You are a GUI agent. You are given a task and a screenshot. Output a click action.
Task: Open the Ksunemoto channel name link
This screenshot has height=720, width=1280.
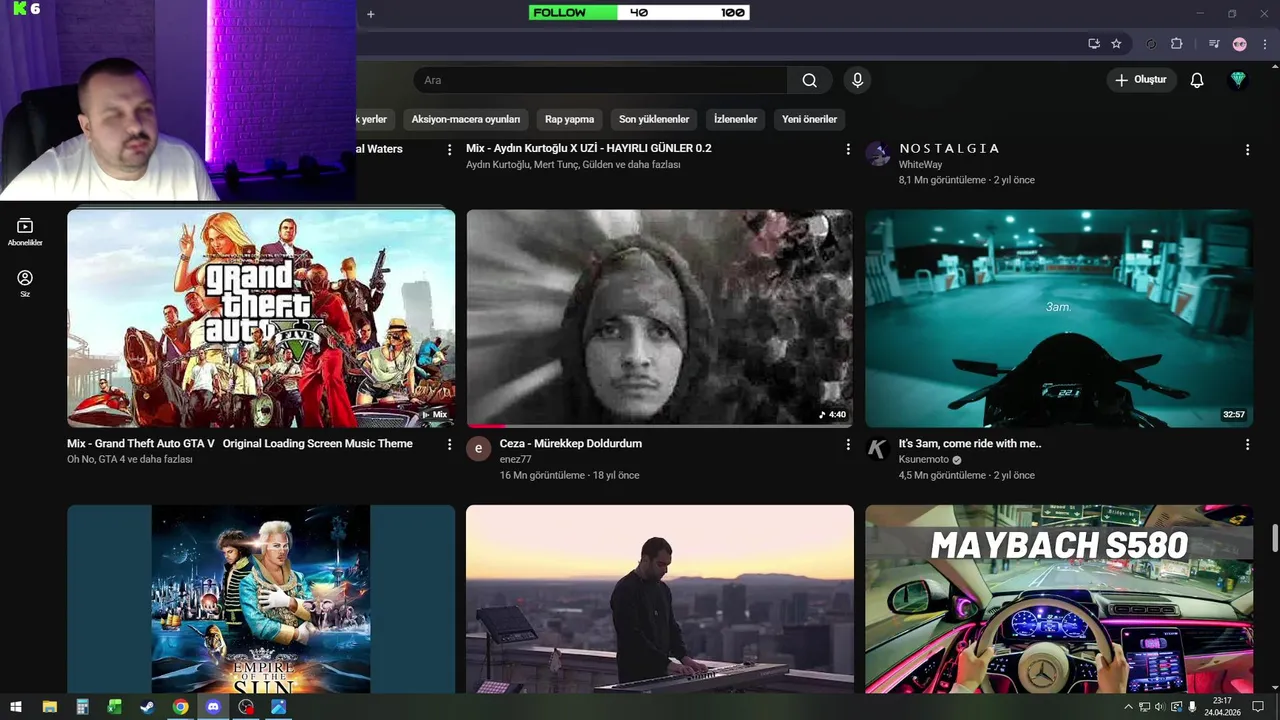pos(924,460)
